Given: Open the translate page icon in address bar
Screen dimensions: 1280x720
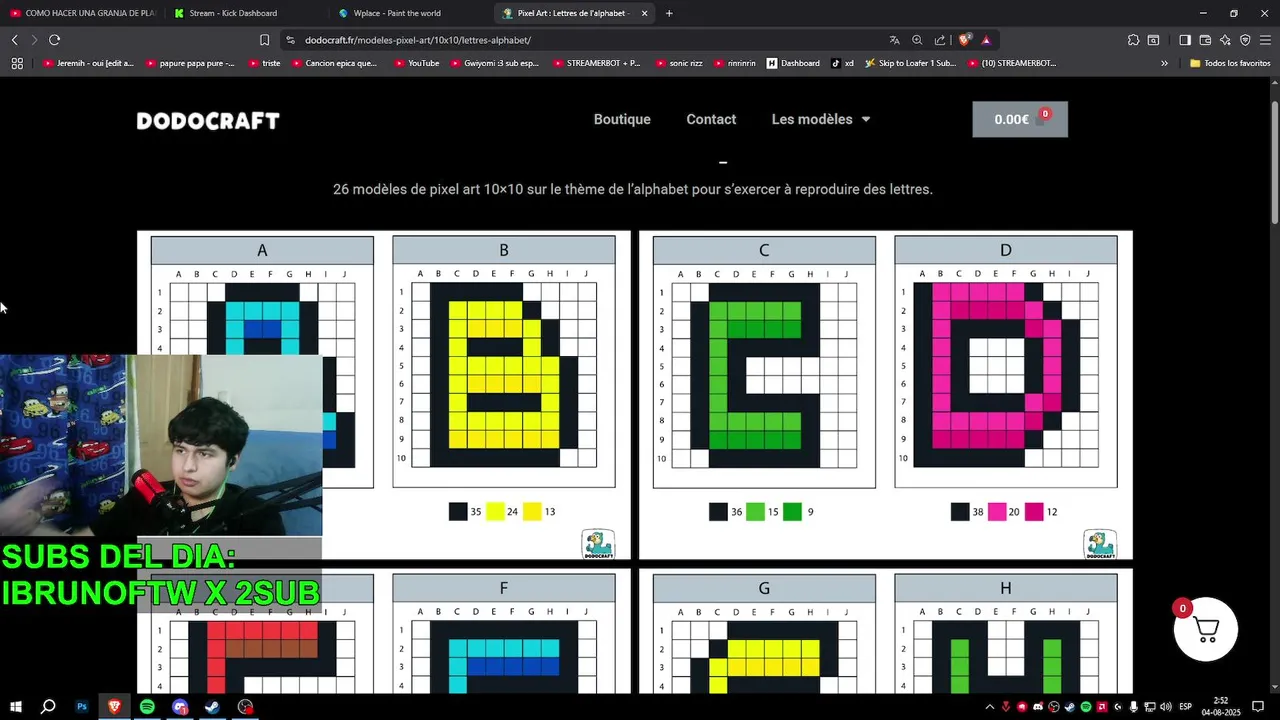Looking at the screenshot, I should 894,40.
